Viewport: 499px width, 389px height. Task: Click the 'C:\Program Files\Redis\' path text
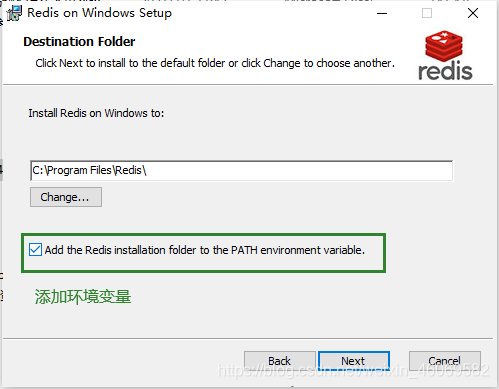pos(89,170)
